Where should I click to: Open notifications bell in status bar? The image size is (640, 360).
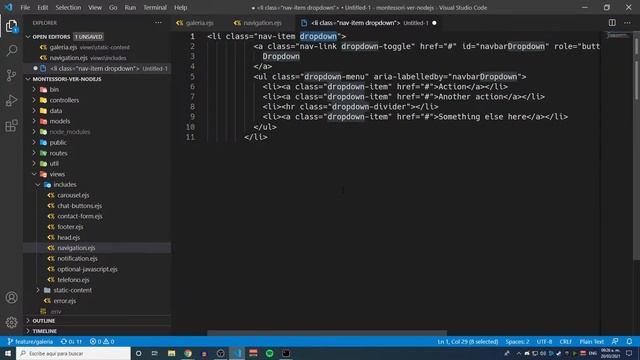629,342
